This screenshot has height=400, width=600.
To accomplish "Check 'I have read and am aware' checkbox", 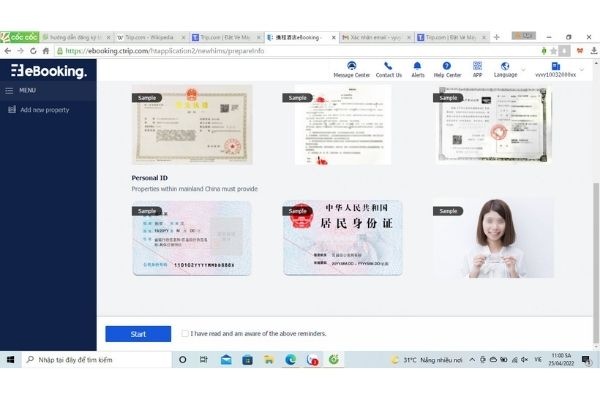I will (x=185, y=333).
